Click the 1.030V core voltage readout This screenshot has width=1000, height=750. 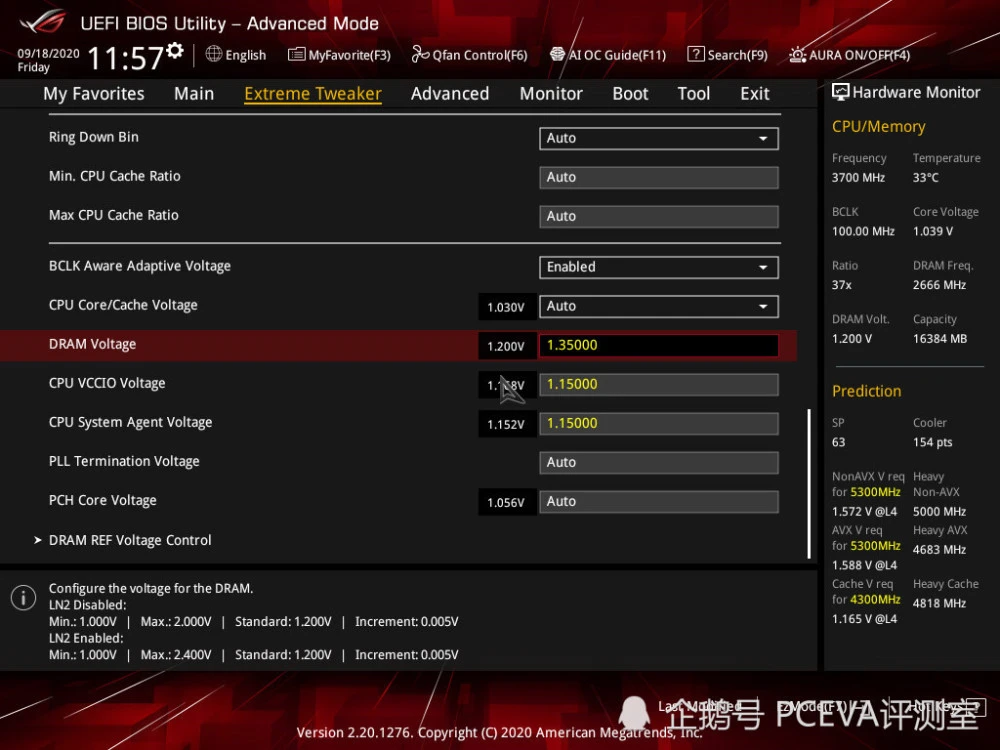(x=506, y=307)
